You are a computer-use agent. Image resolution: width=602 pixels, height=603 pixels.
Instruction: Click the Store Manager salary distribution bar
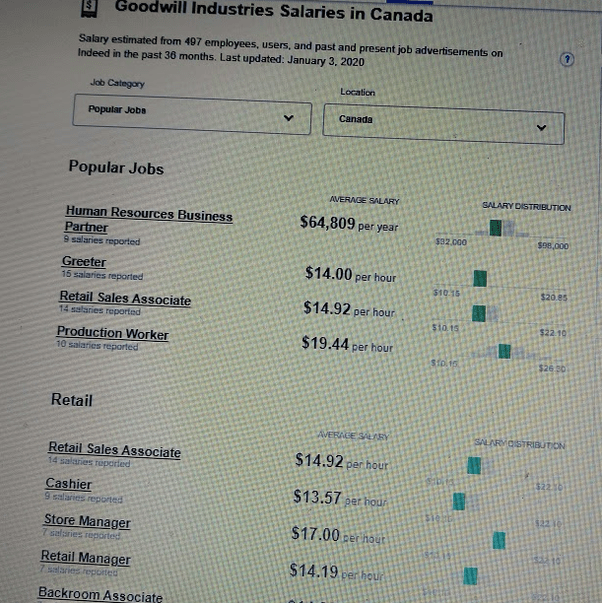tap(498, 540)
